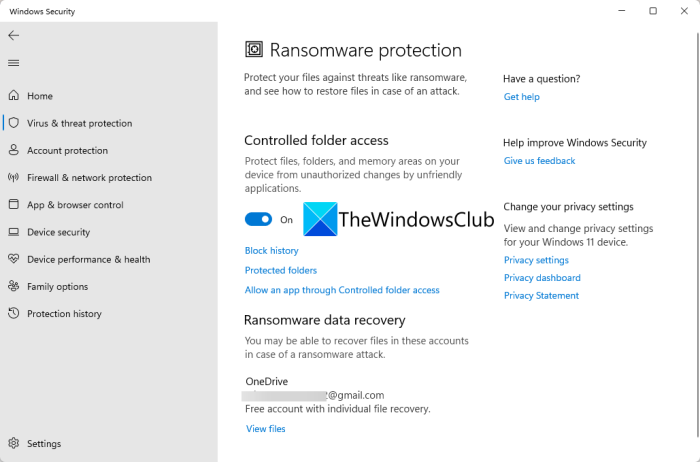Open the Privacy dashboard link

[x=542, y=278]
